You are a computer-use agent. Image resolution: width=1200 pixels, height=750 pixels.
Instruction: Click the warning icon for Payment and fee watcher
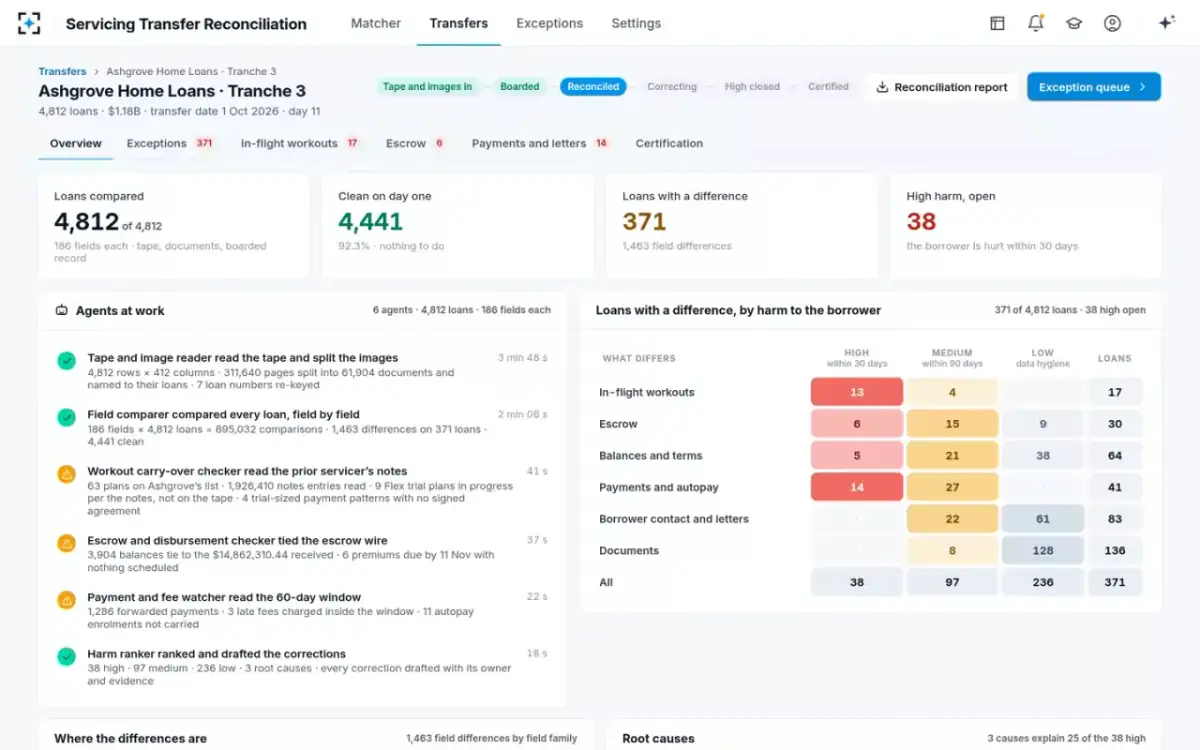coord(66,600)
